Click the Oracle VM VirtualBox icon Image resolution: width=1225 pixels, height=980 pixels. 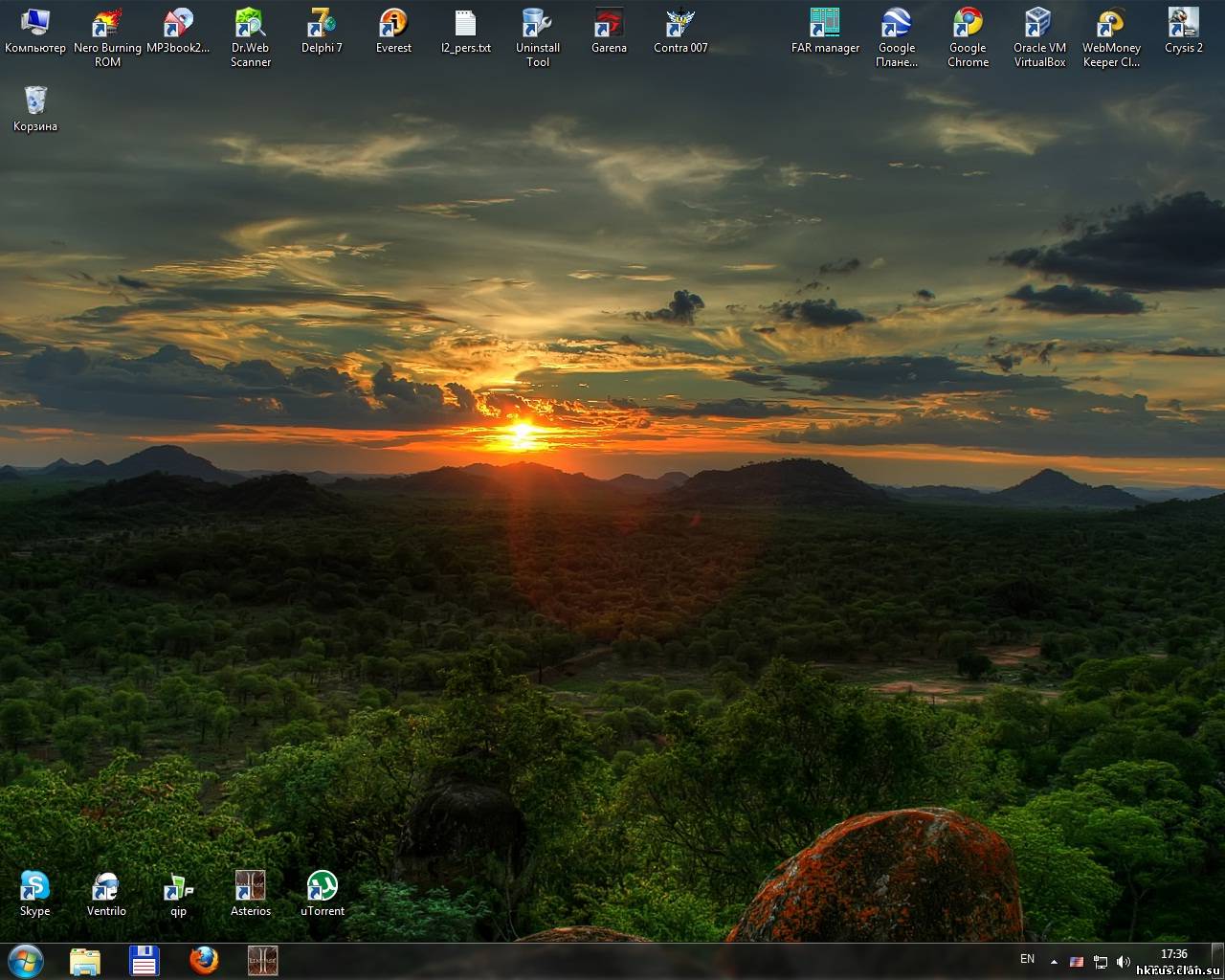[x=1039, y=24]
